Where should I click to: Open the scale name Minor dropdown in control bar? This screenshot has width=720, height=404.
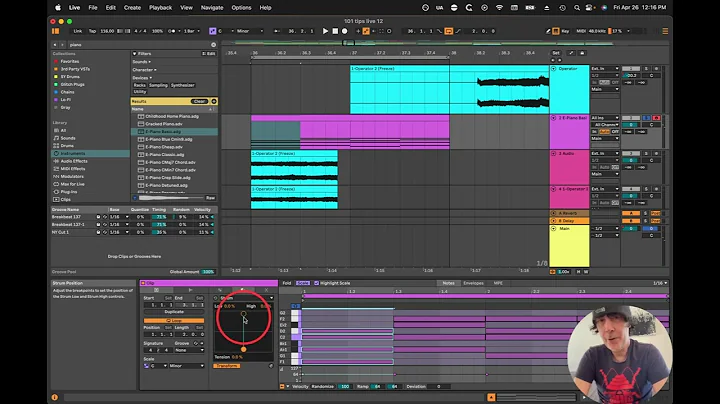pyautogui.click(x=250, y=31)
